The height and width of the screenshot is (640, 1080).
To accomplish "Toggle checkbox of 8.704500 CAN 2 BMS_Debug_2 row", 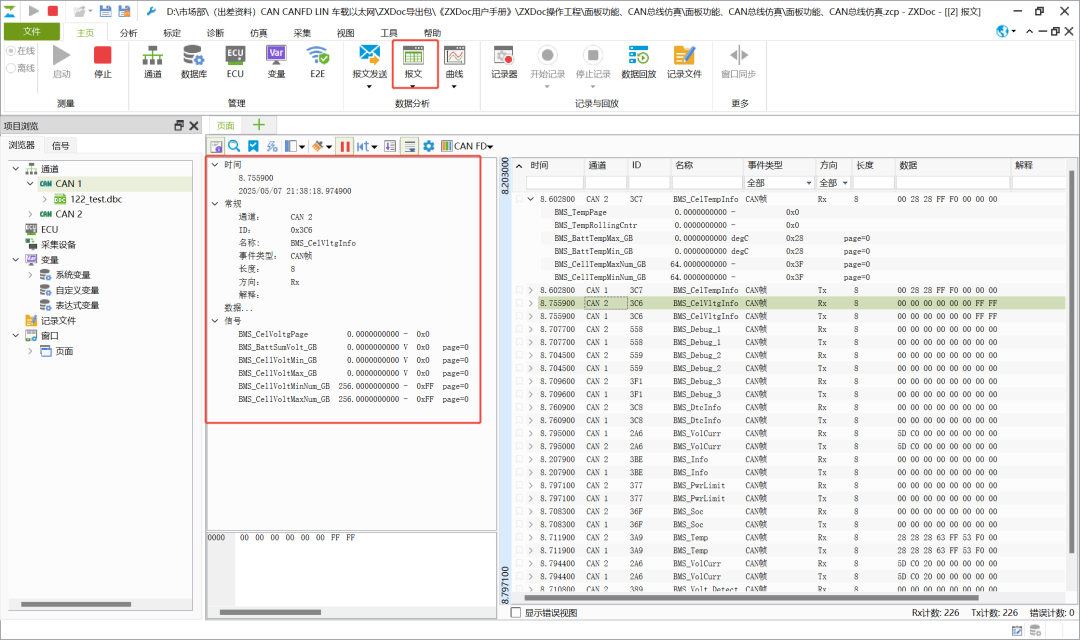I will (519, 355).
